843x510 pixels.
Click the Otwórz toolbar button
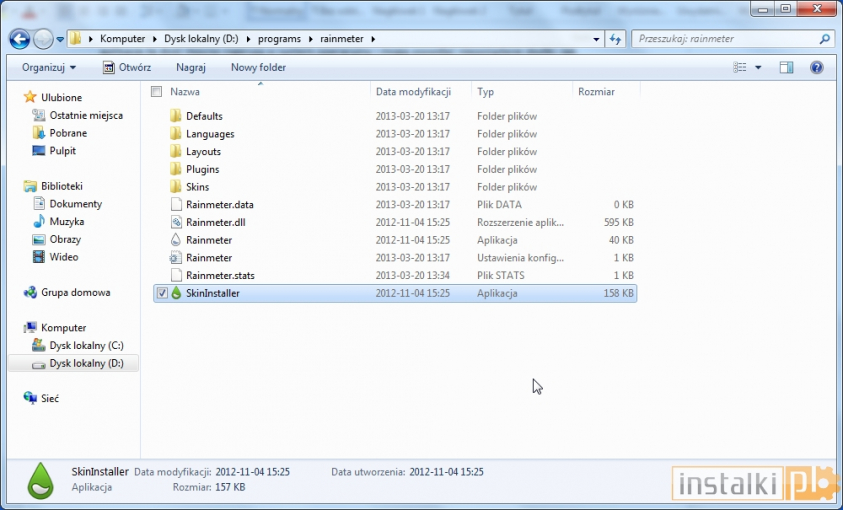[127, 67]
